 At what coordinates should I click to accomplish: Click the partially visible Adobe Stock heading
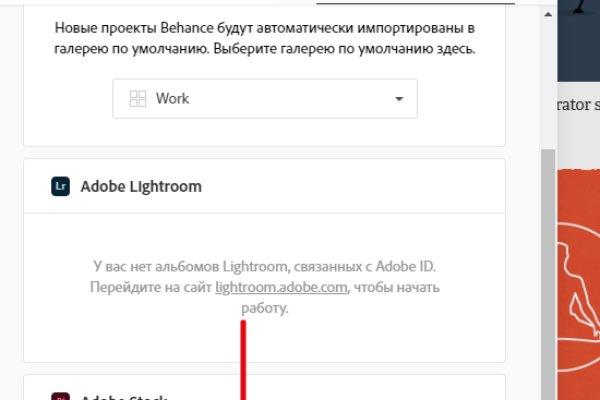pos(125,397)
